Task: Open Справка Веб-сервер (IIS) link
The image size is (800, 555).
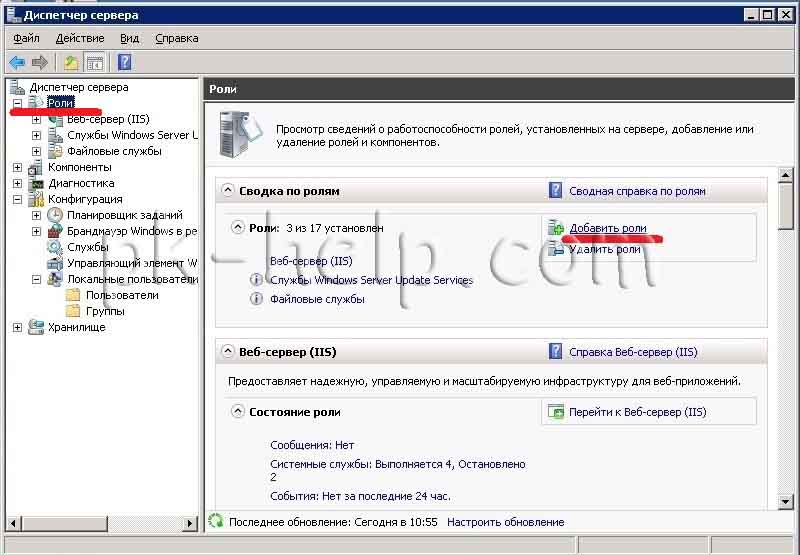Action: click(633, 352)
